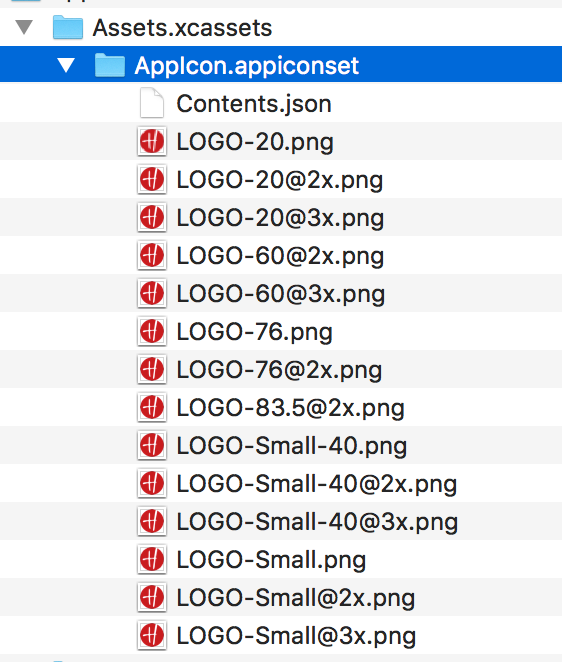Select the LOGO-Small-40.png file name
Image resolution: width=562 pixels, height=662 pixels.
[x=292, y=446]
